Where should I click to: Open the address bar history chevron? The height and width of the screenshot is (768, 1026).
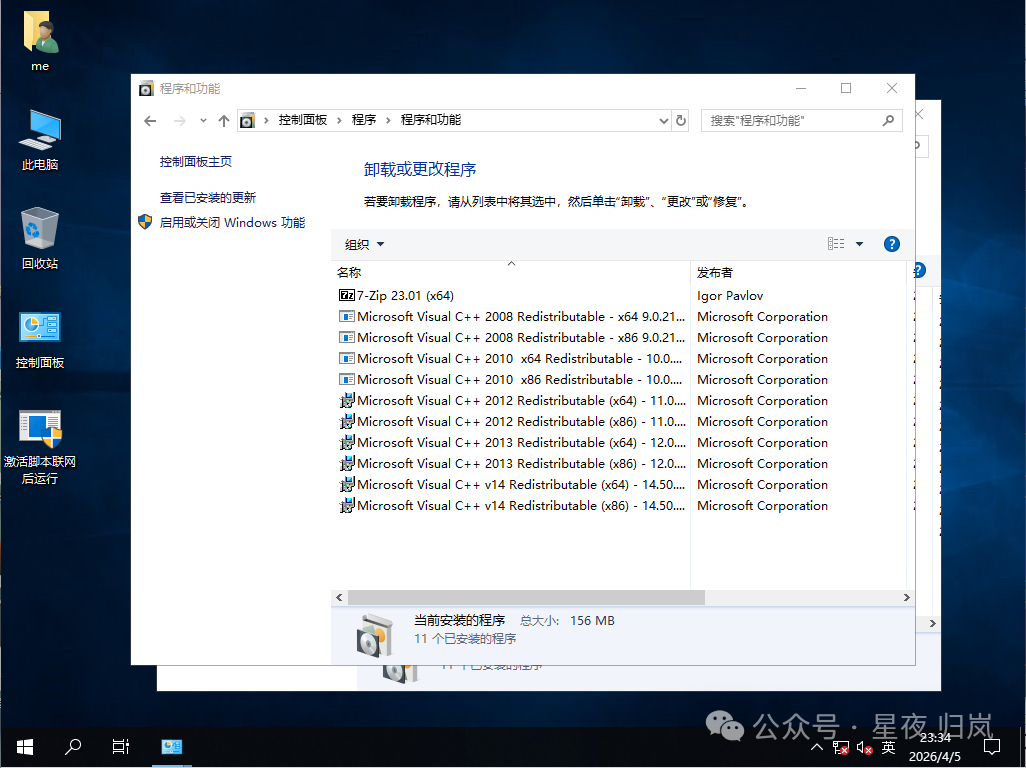pyautogui.click(x=663, y=120)
